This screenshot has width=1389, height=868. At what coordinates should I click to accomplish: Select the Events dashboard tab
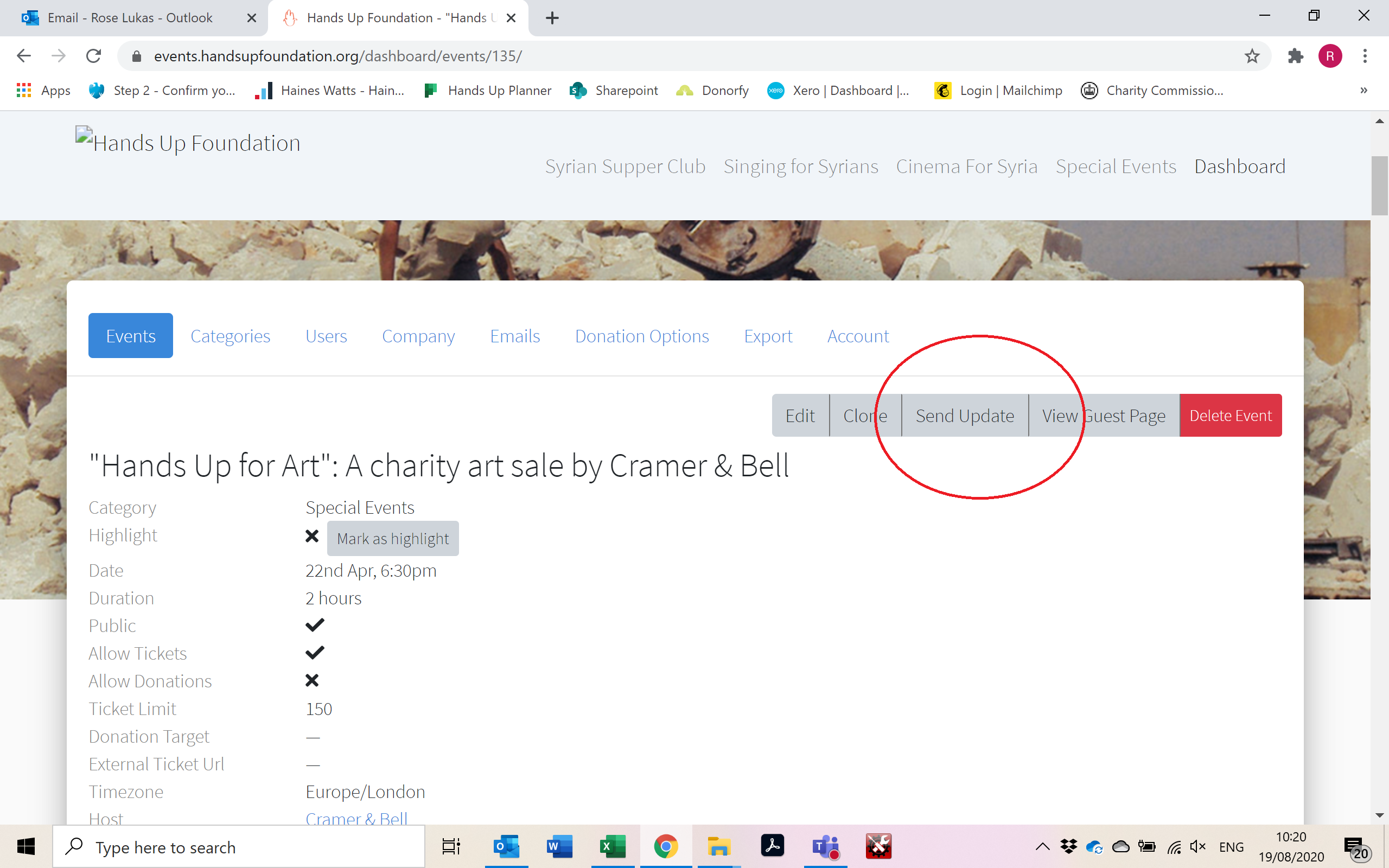click(x=130, y=335)
